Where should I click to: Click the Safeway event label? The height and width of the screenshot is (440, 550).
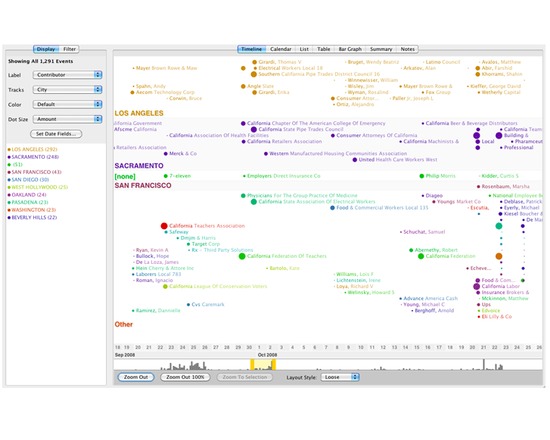coord(179,232)
